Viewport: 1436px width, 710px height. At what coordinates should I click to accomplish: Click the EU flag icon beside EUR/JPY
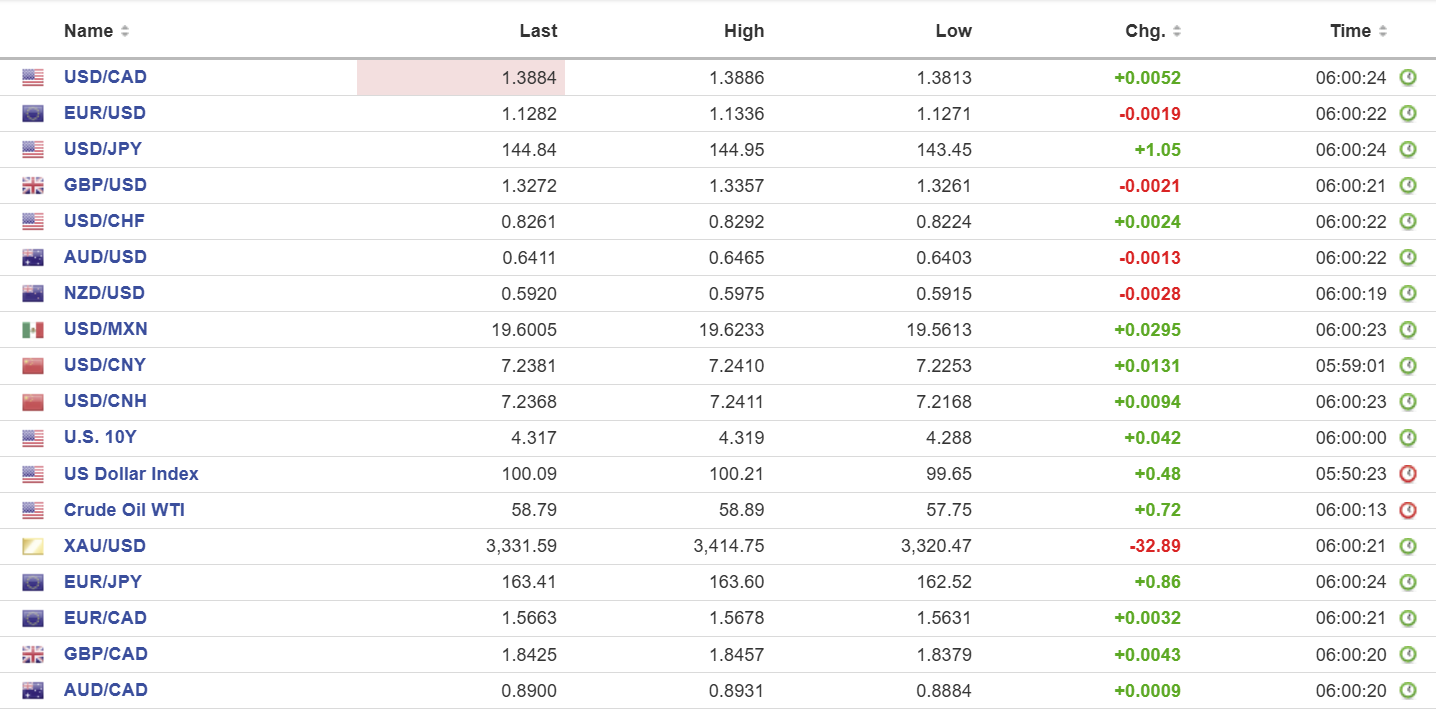(x=33, y=582)
